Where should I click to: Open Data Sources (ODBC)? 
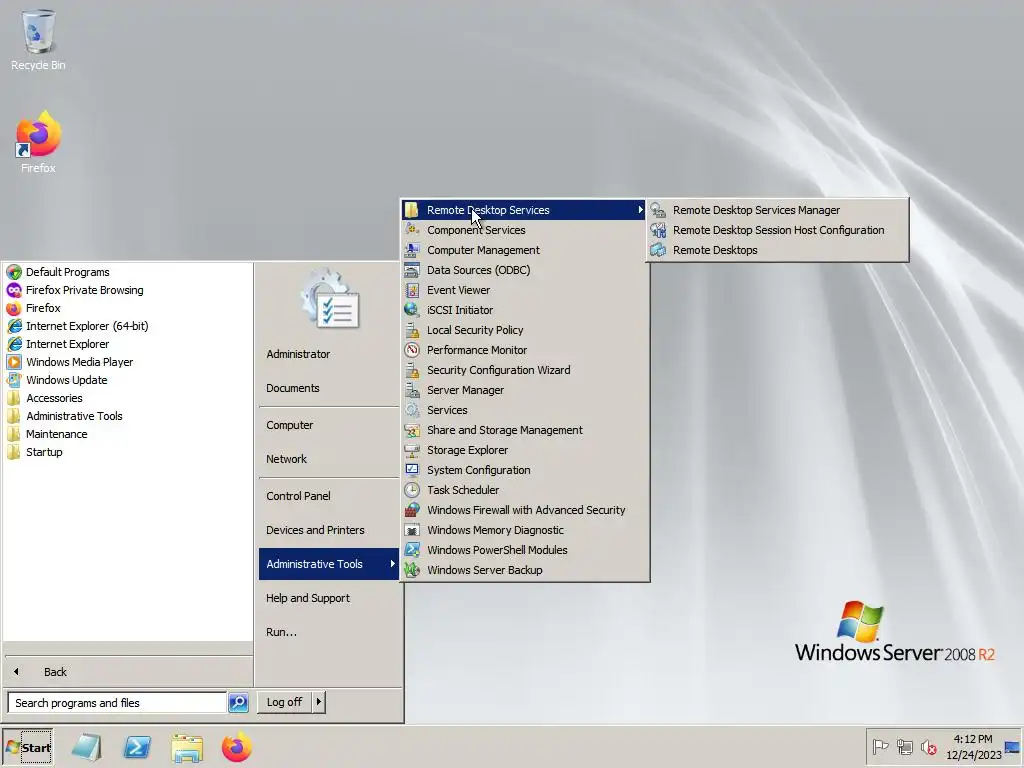click(x=524, y=270)
